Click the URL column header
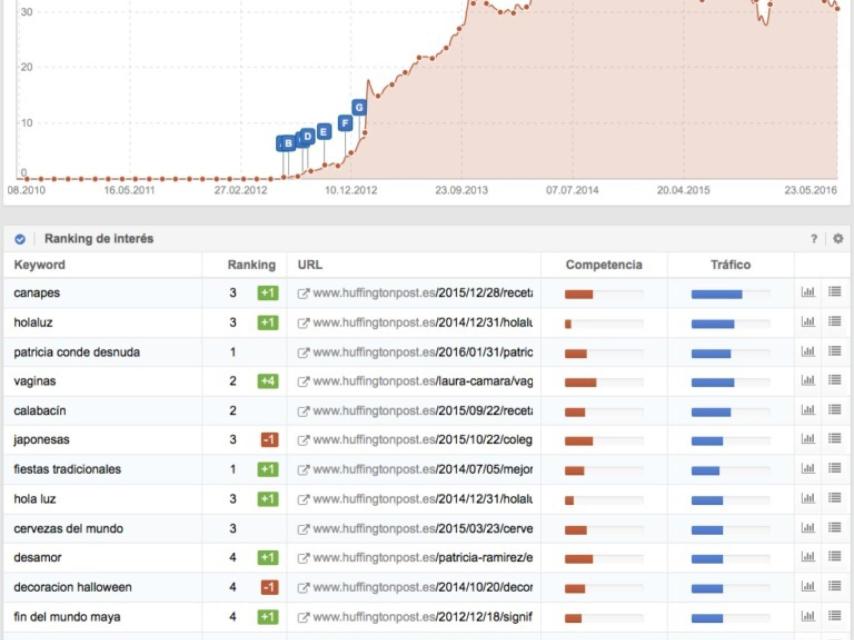This screenshot has height=640, width=854. tap(309, 265)
